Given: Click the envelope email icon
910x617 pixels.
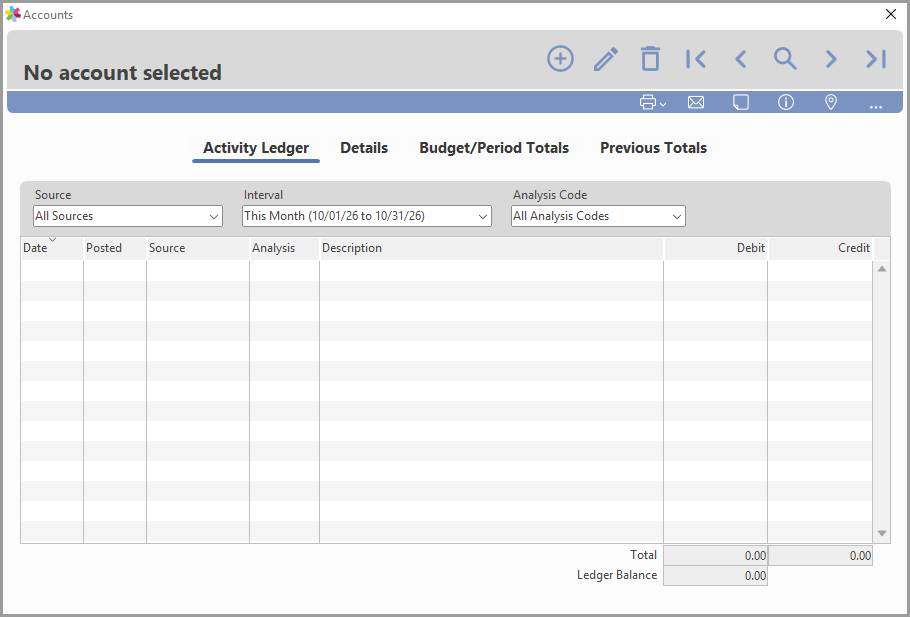Looking at the screenshot, I should (696, 103).
